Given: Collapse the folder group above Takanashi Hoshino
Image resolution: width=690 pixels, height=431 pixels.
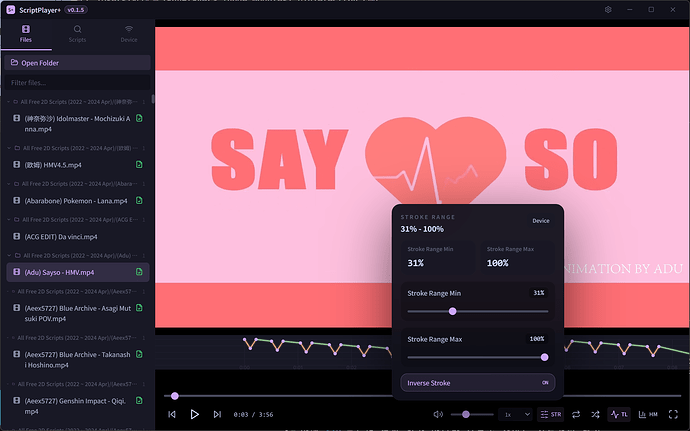Looking at the screenshot, I should point(8,338).
